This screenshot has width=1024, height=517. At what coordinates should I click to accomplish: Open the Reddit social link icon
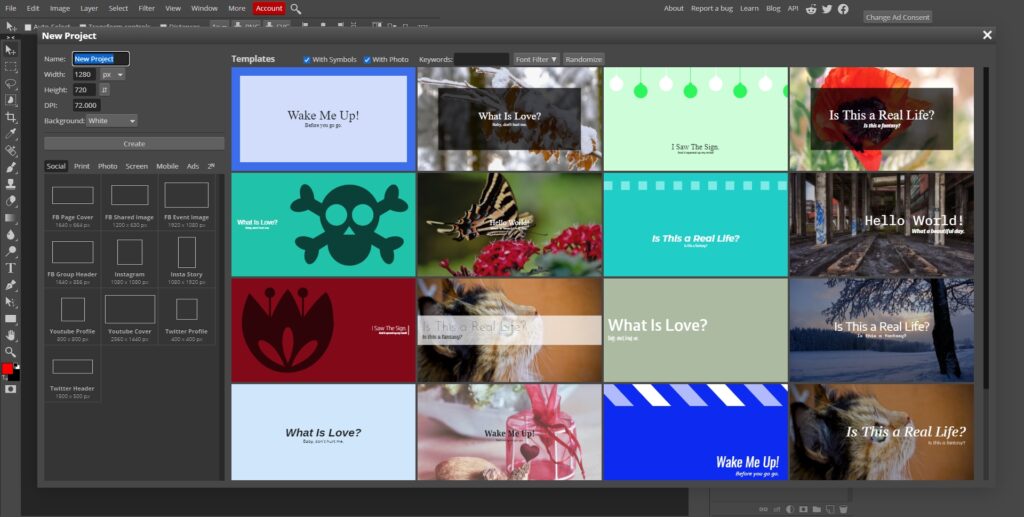[x=811, y=9]
